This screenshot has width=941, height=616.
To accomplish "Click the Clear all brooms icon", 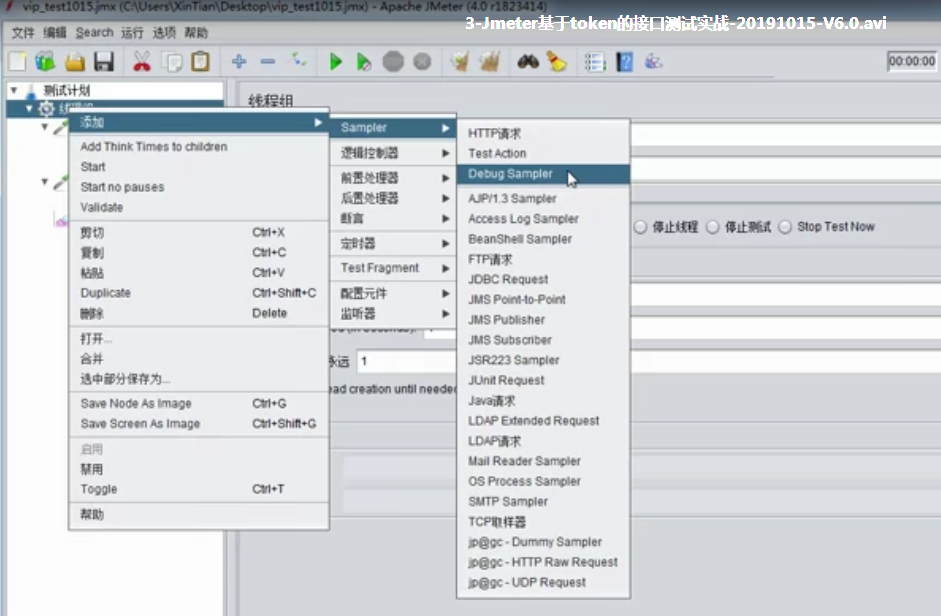I will pyautogui.click(x=489, y=61).
